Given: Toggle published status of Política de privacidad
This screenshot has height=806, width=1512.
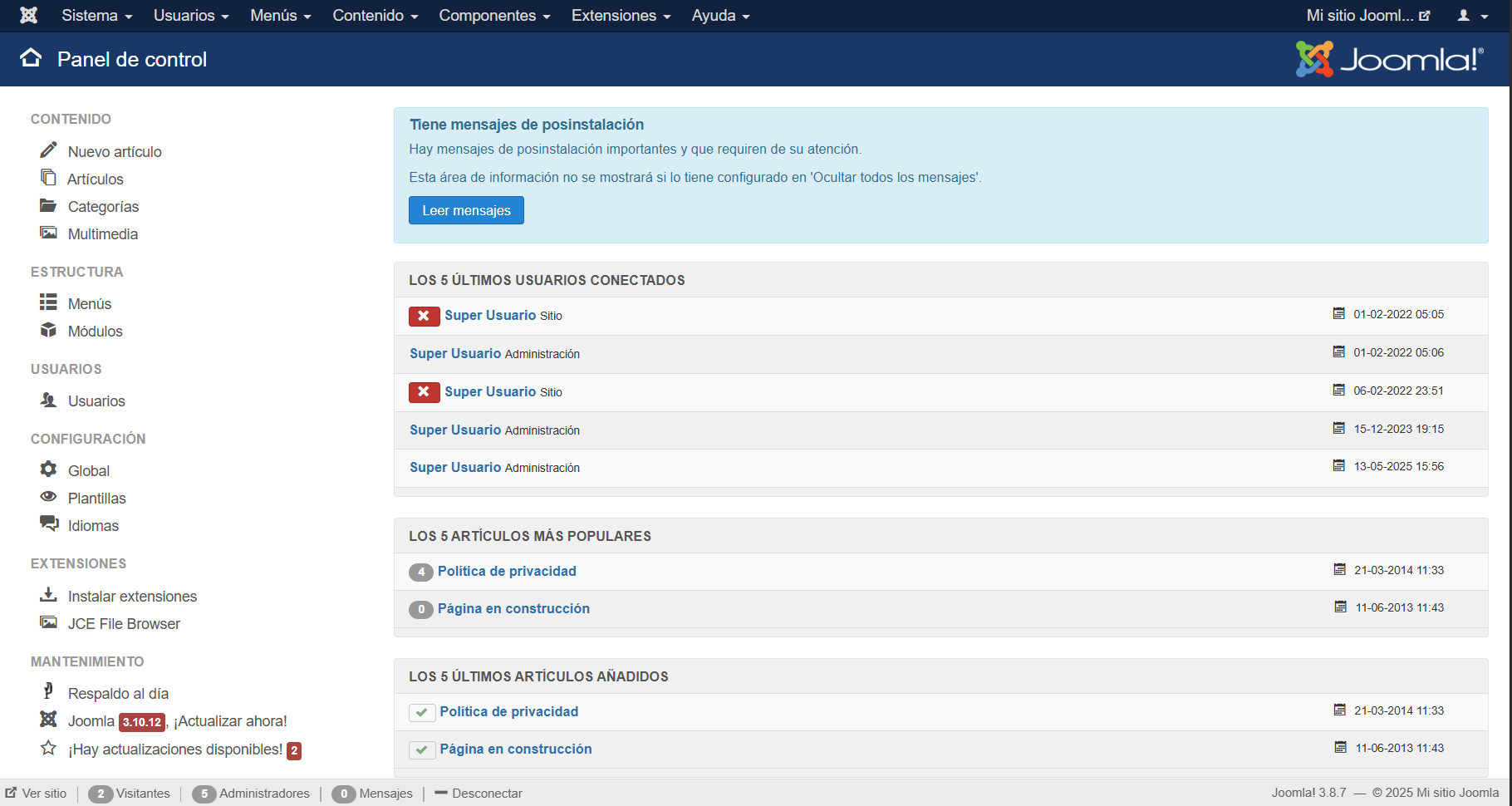Looking at the screenshot, I should point(422,712).
